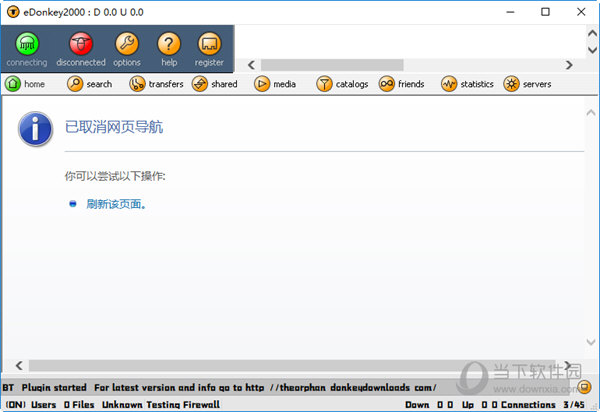Click the blue info icon on the page
Viewport: 600px width, 412px height.
click(35, 129)
